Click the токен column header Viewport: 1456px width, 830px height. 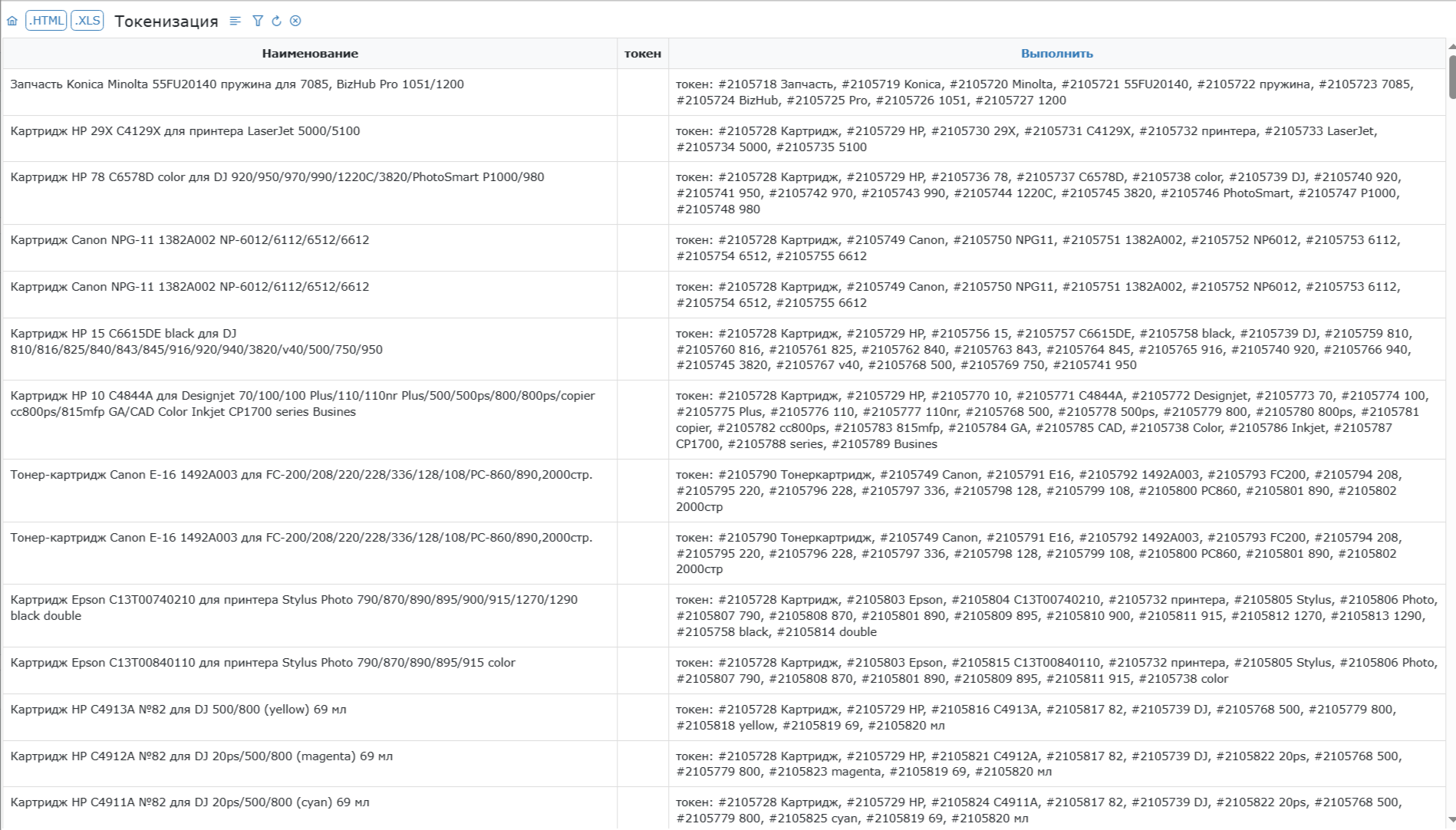(x=643, y=54)
